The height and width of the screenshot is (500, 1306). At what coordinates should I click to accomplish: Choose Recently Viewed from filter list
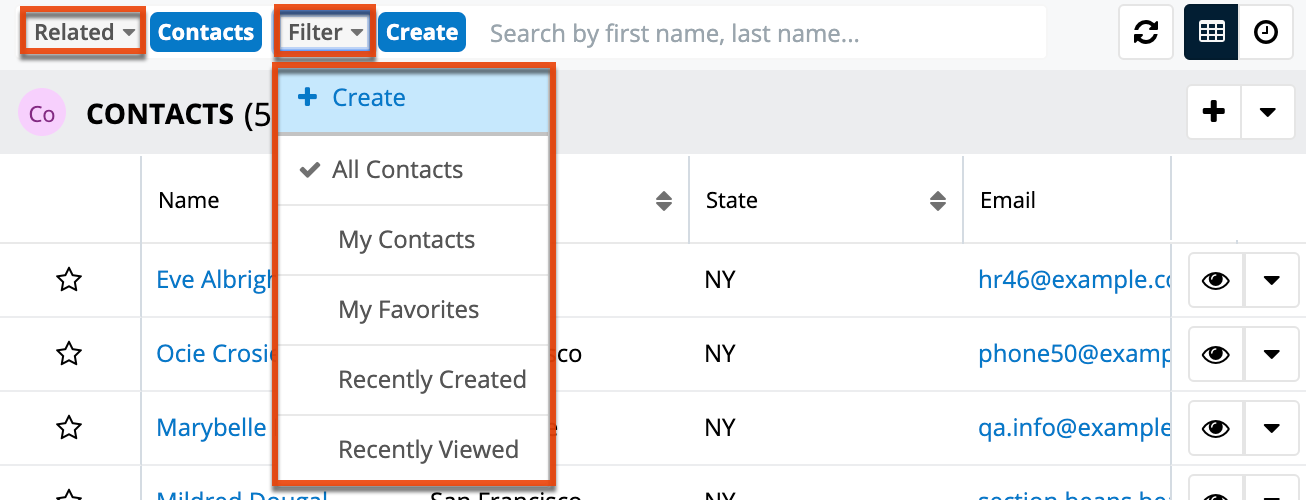pyautogui.click(x=428, y=450)
